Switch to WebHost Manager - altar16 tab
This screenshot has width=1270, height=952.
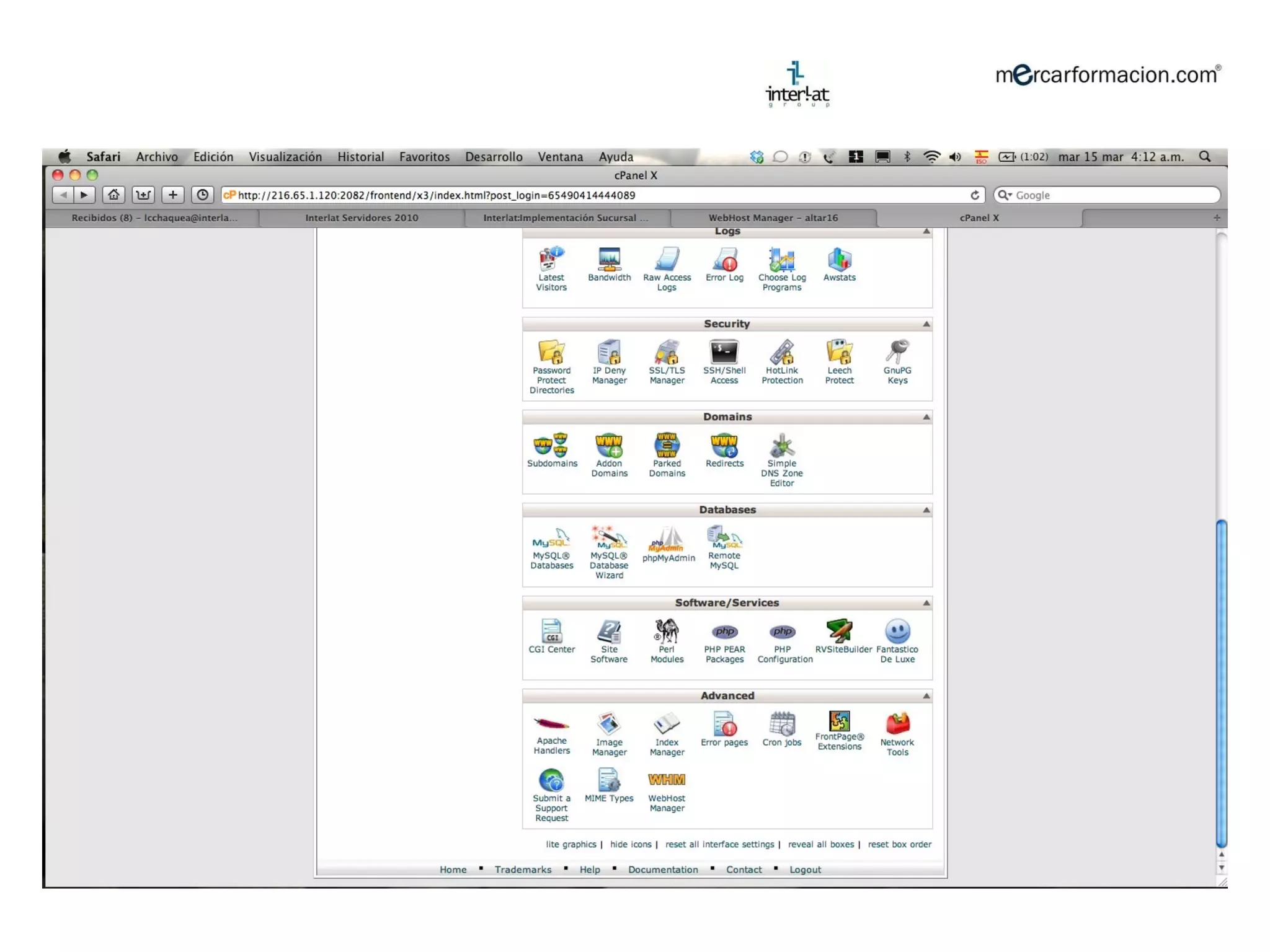click(x=773, y=218)
